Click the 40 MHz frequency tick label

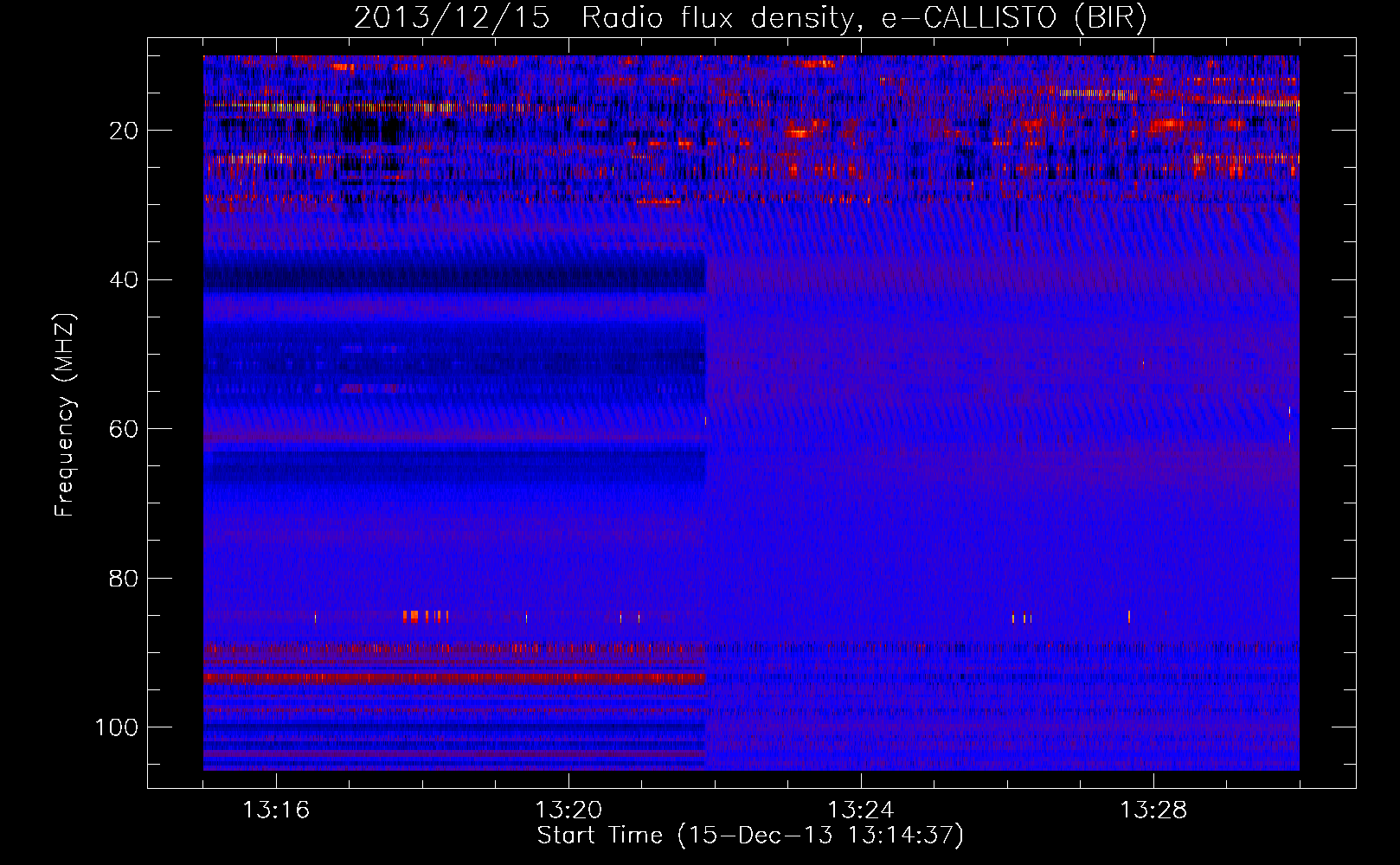(124, 280)
